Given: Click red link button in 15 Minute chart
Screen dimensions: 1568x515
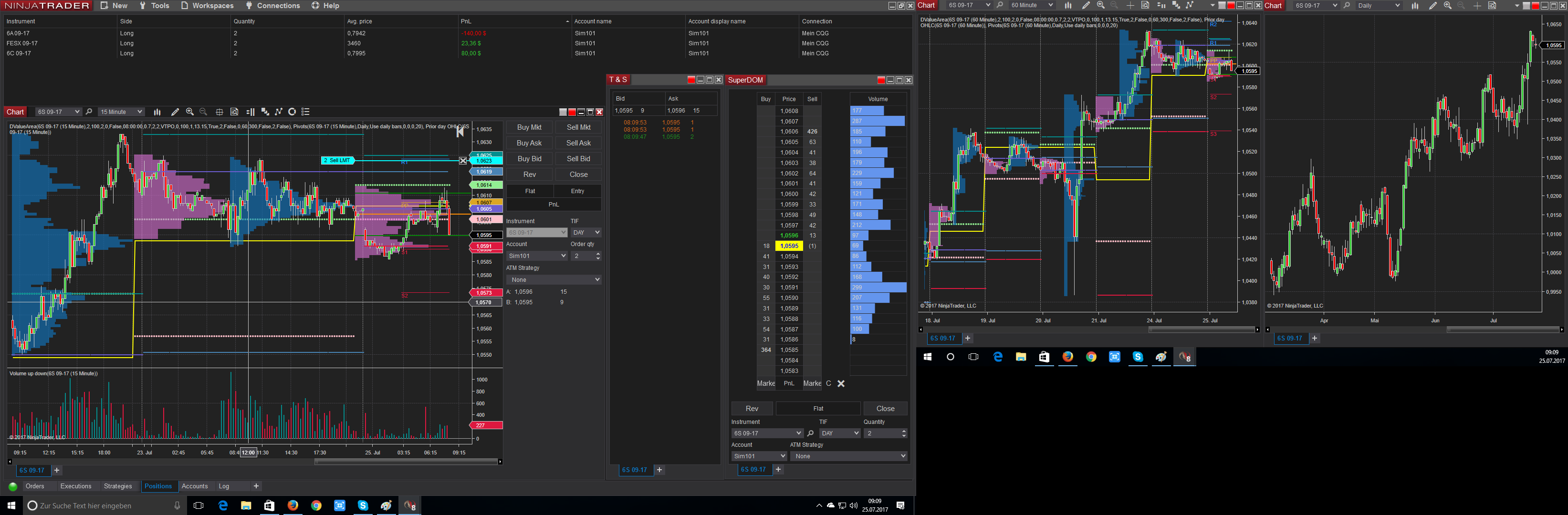Looking at the screenshot, I should [572, 112].
